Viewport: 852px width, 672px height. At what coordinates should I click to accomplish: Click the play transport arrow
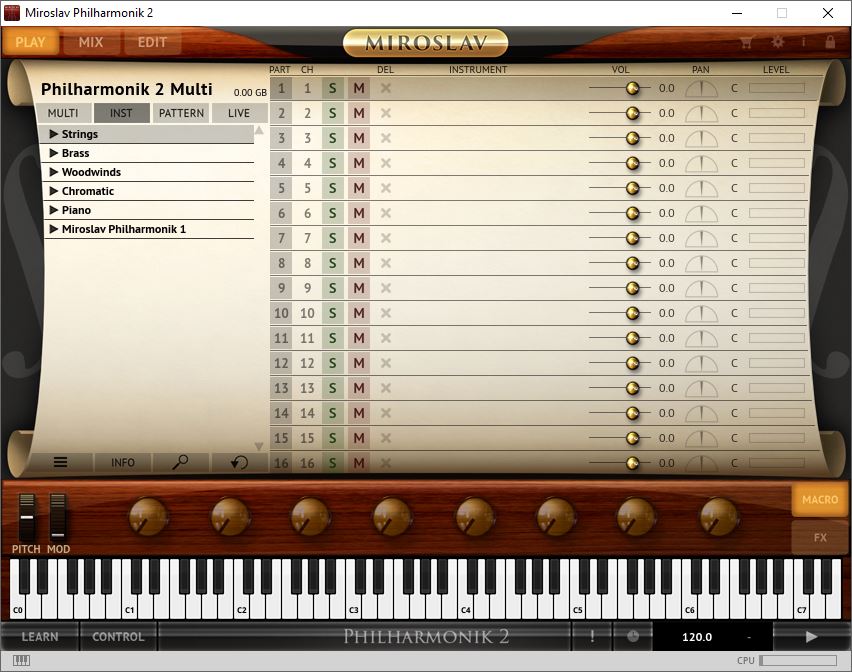(x=811, y=636)
